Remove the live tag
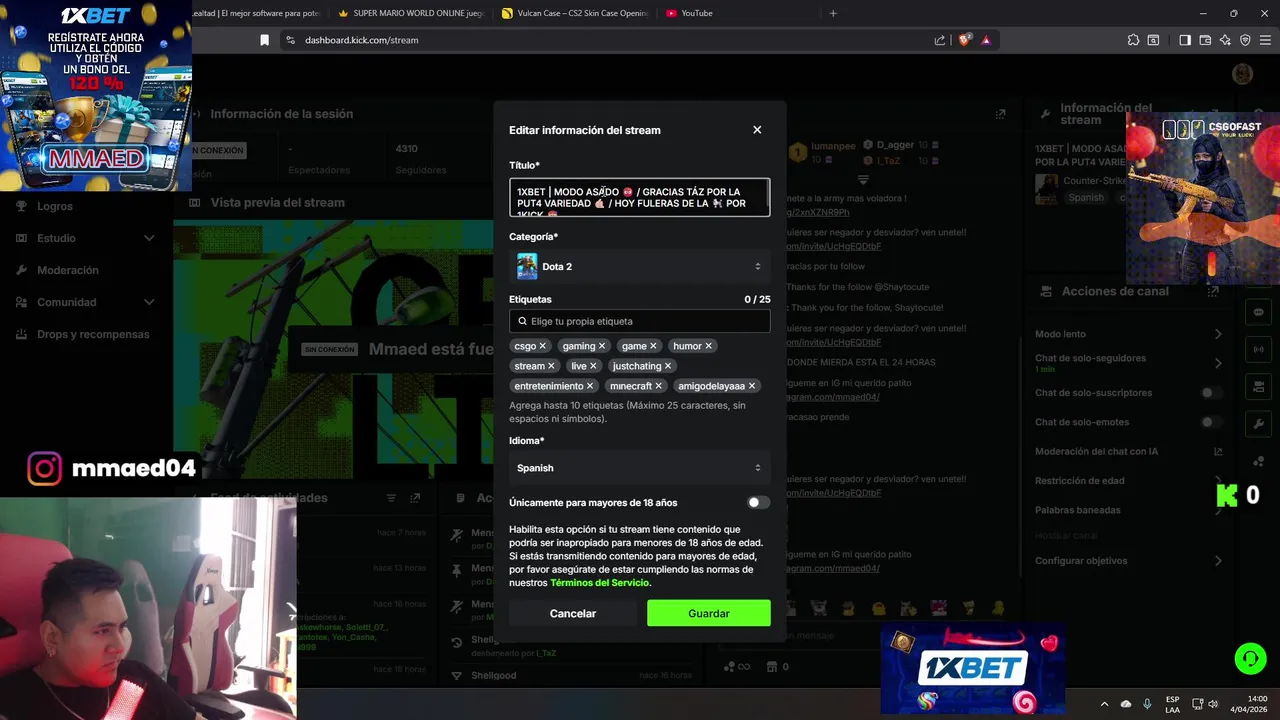 (x=593, y=366)
